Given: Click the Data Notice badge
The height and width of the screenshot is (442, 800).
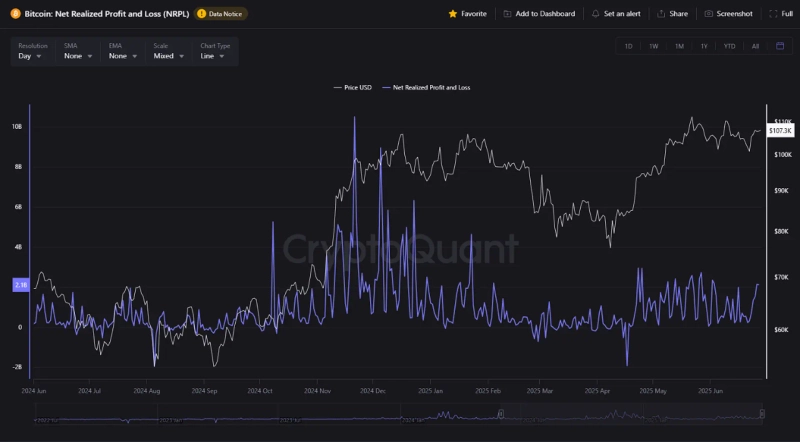Looking at the screenshot, I should click(221, 14).
